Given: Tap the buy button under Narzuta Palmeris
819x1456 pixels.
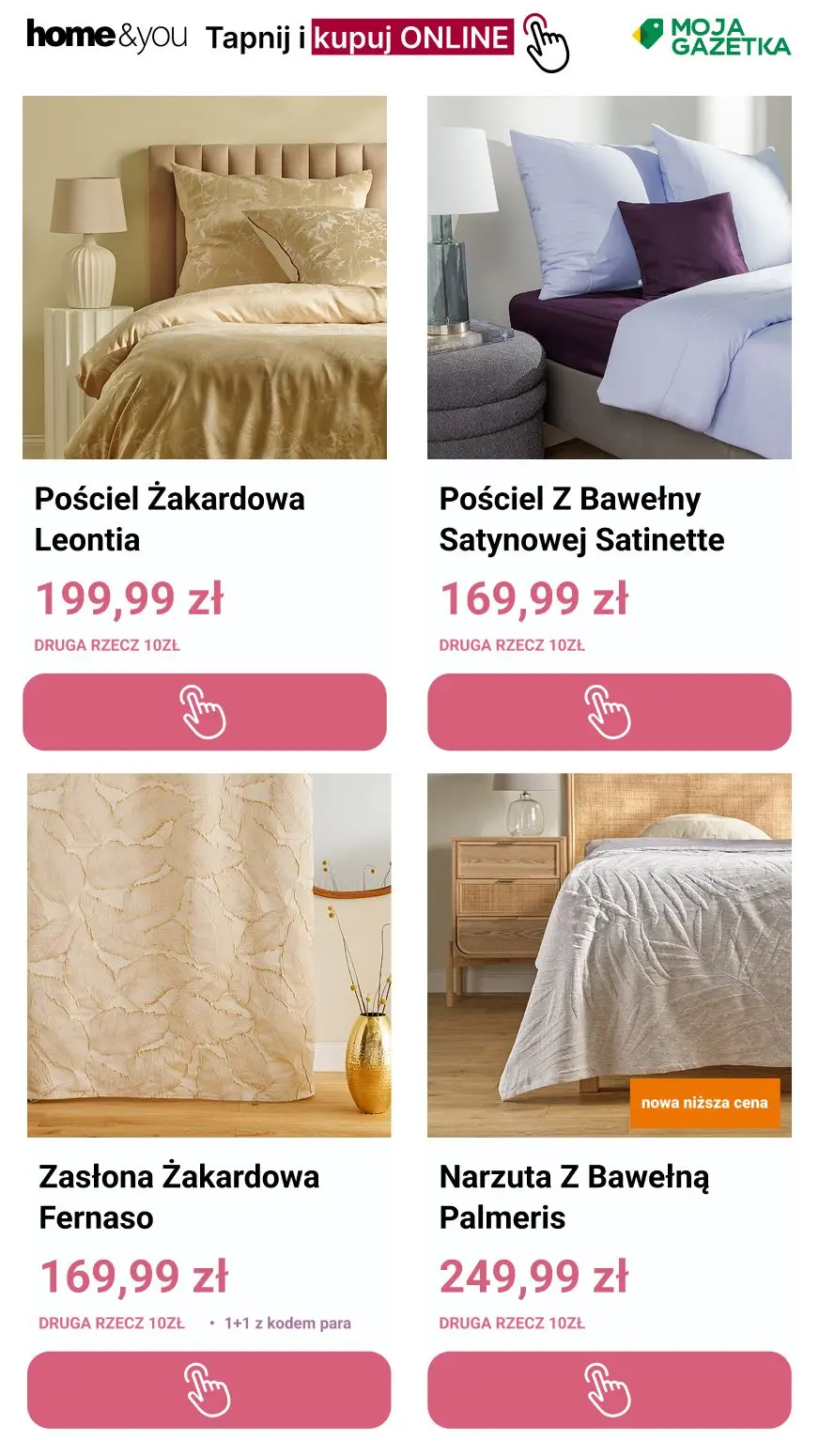Looking at the screenshot, I should [x=610, y=1390].
